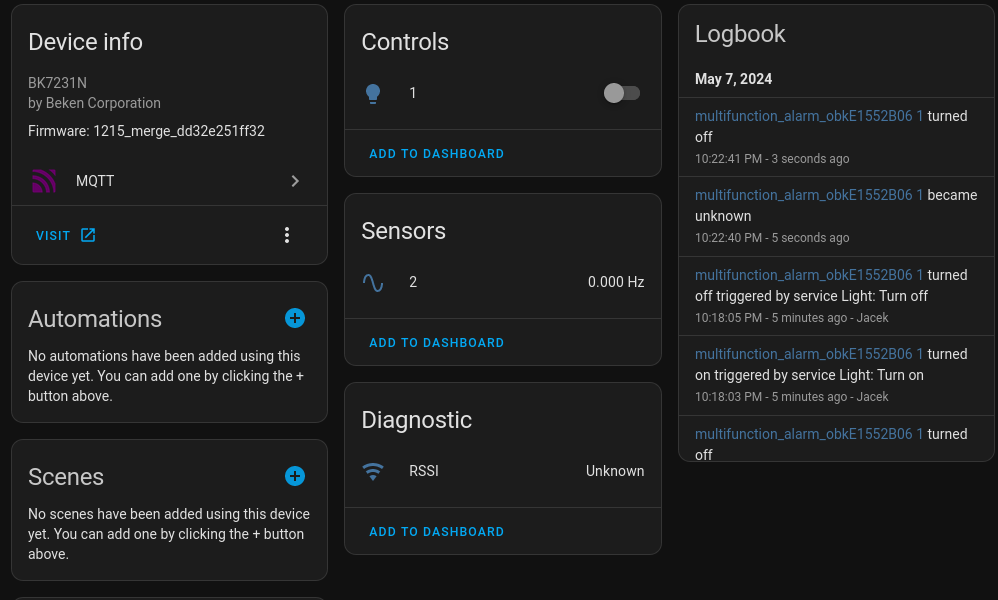Click the RSSI wifi signal icon

(373, 471)
